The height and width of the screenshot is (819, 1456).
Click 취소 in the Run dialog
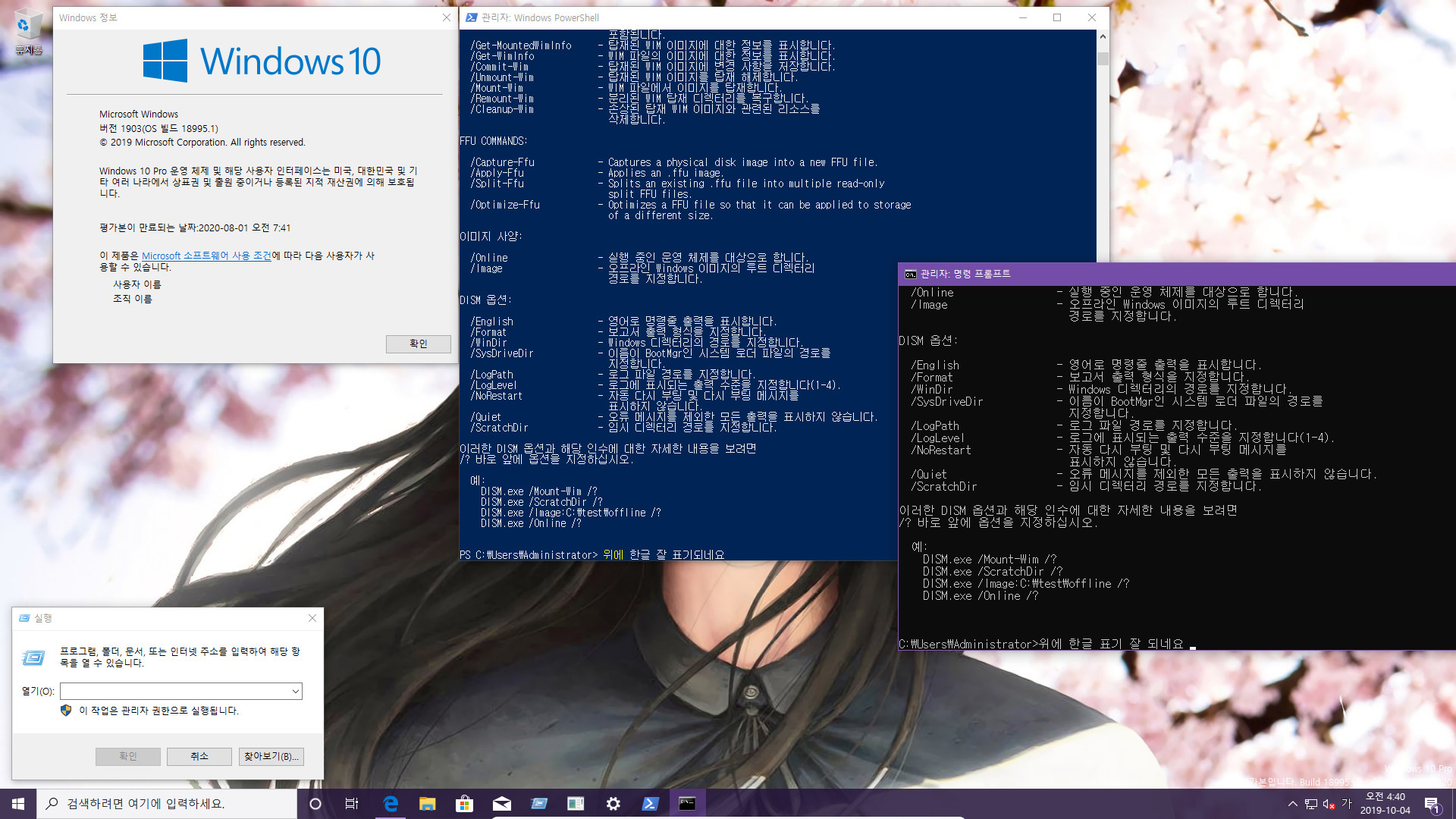click(x=199, y=756)
